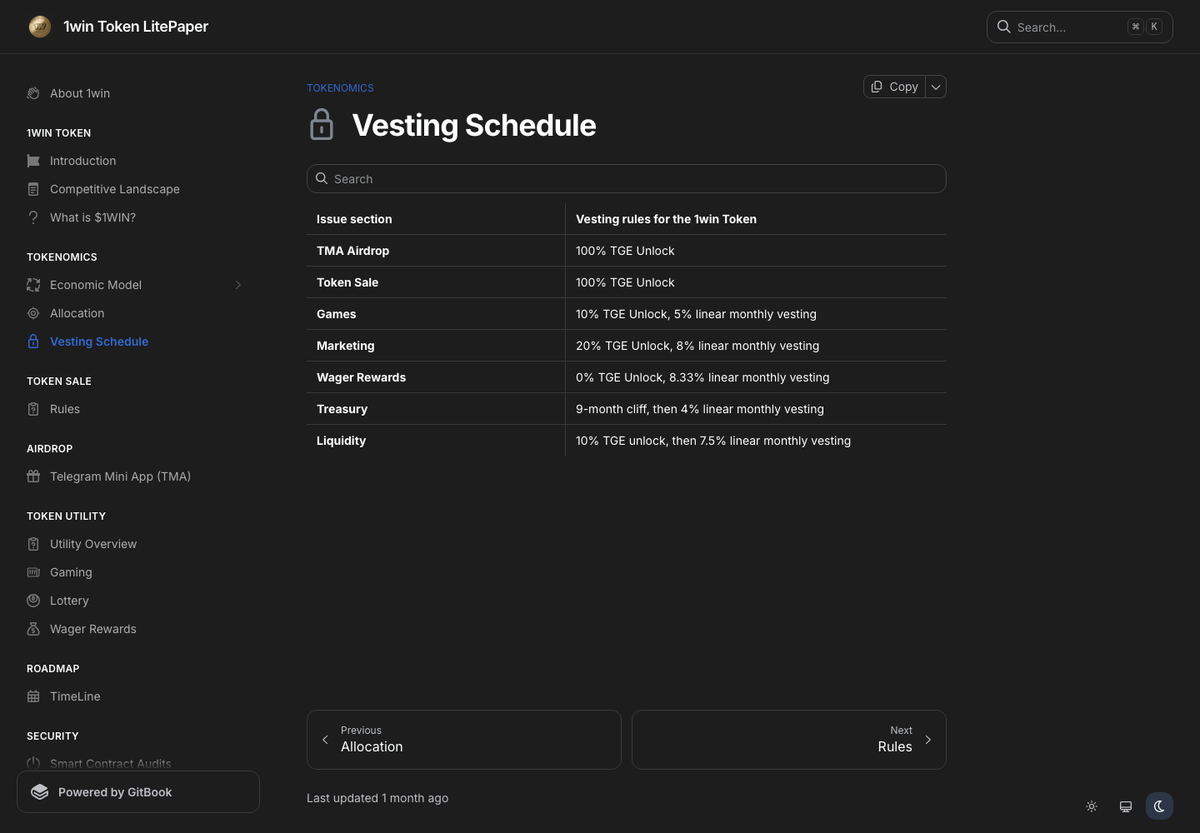Click the question mark icon beside What is $1WIN?
Screen dimensions: 1200x833
pos(33,217)
